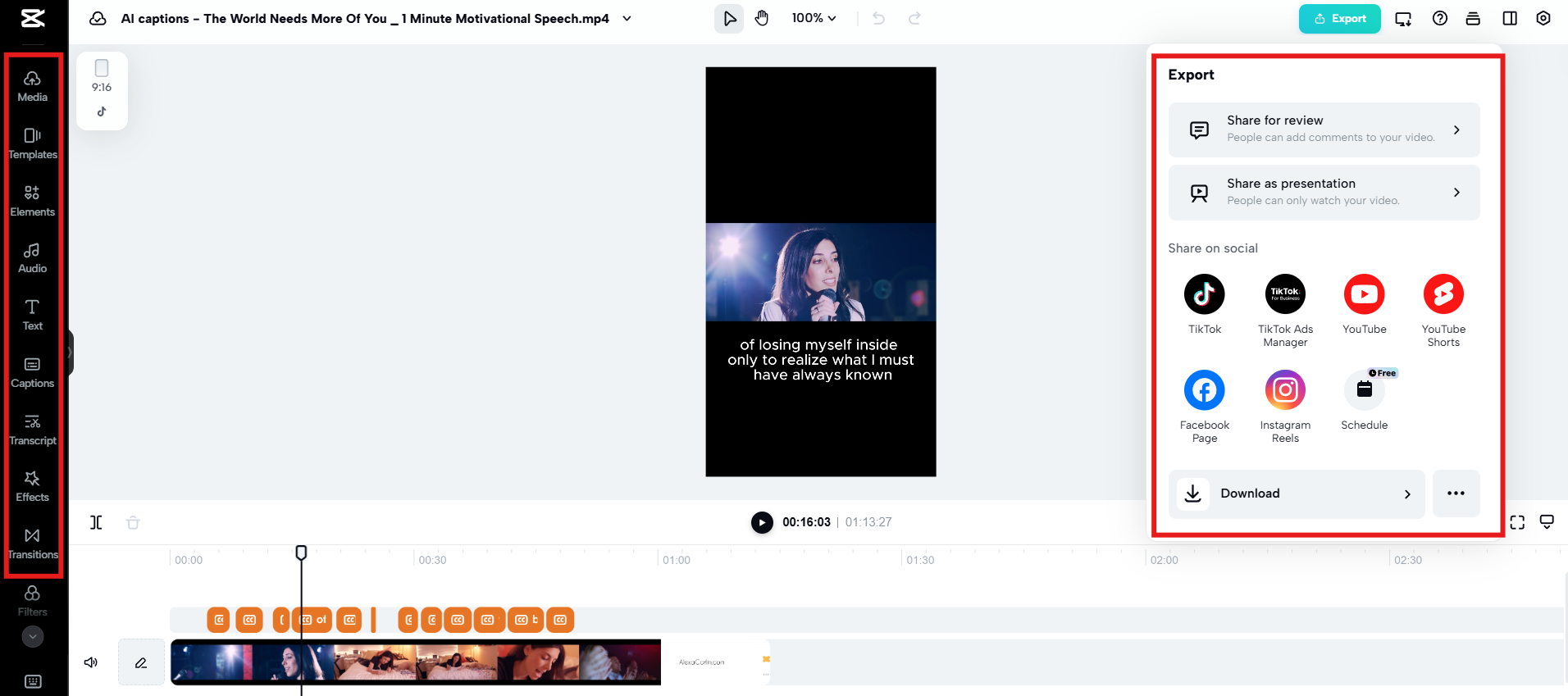Select the pointer selection tool
Image resolution: width=1568 pixels, height=696 pixels.
[x=729, y=18]
